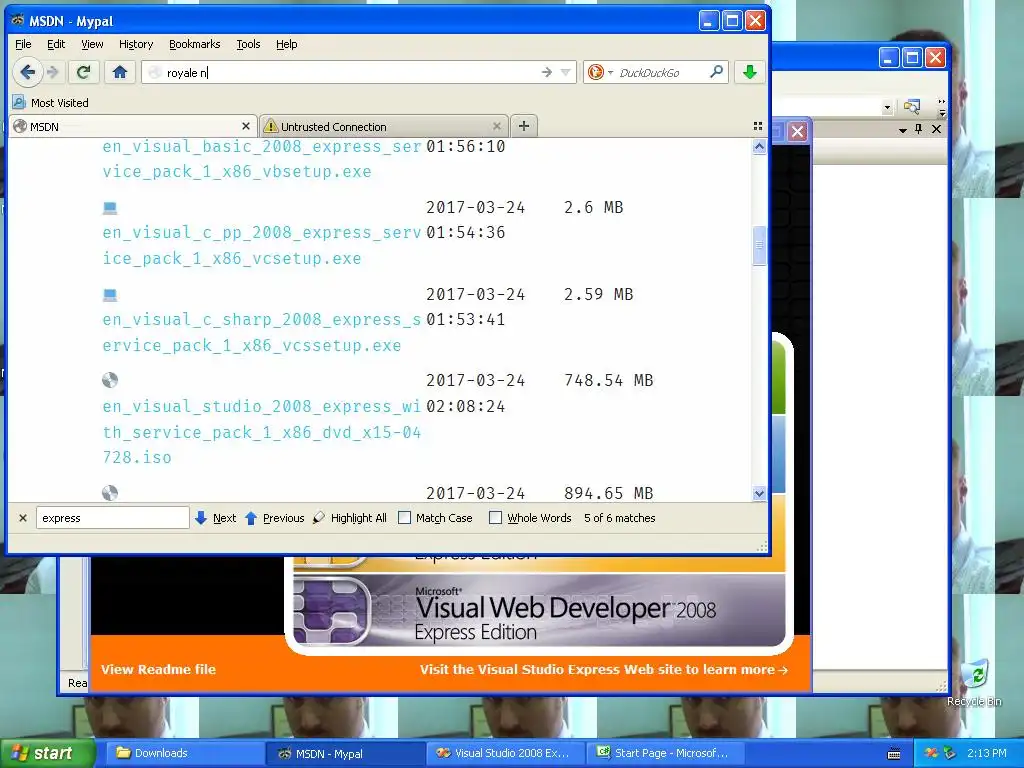Open the address bar history dropdown
The width and height of the screenshot is (1024, 768).
566,72
